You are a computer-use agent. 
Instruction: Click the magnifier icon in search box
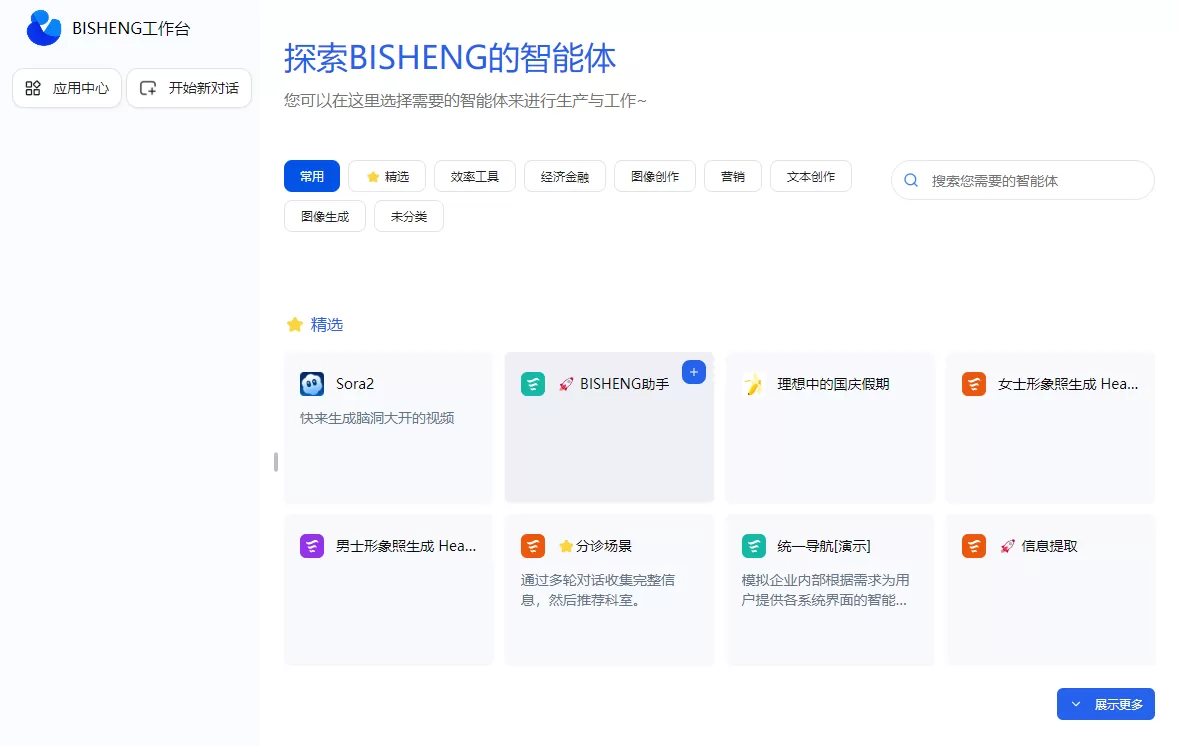pyautogui.click(x=911, y=180)
